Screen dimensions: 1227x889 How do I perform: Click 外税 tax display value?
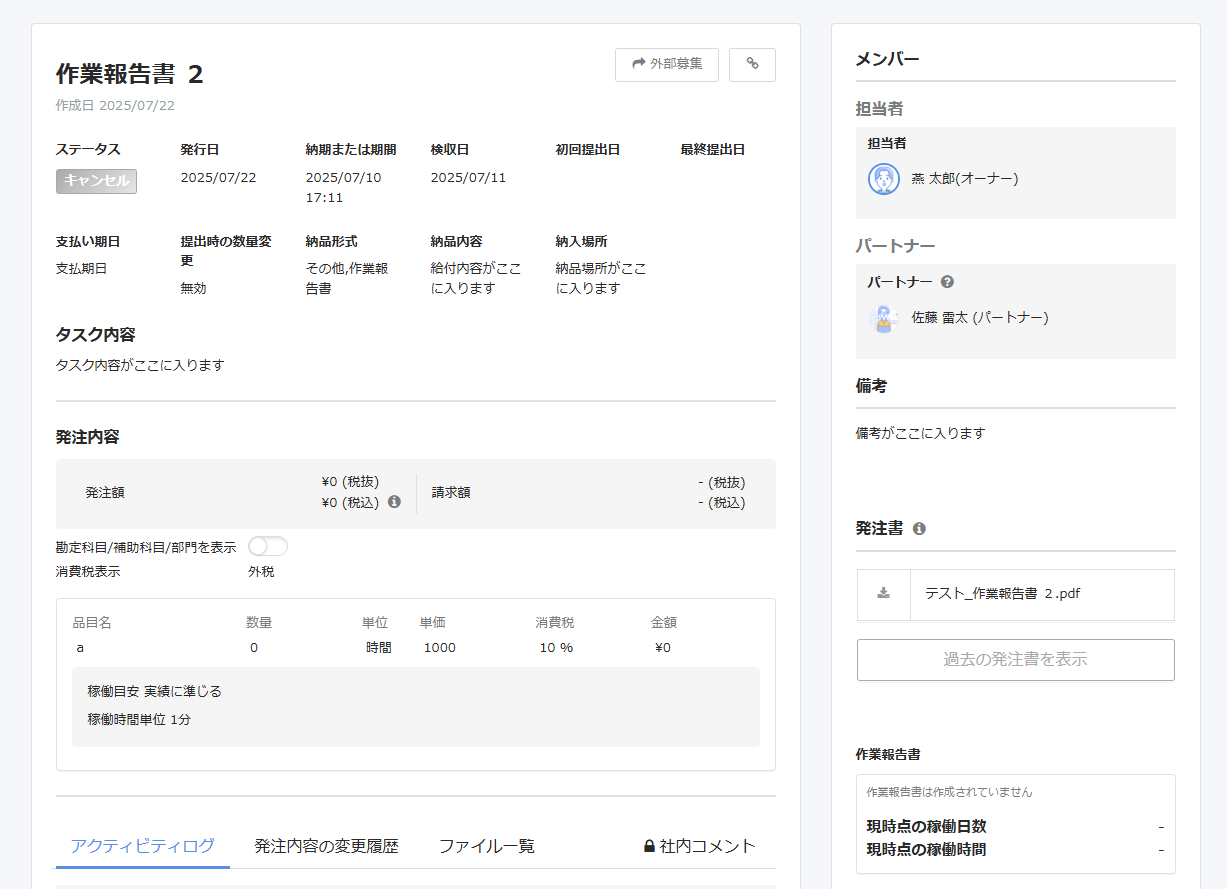click(261, 572)
